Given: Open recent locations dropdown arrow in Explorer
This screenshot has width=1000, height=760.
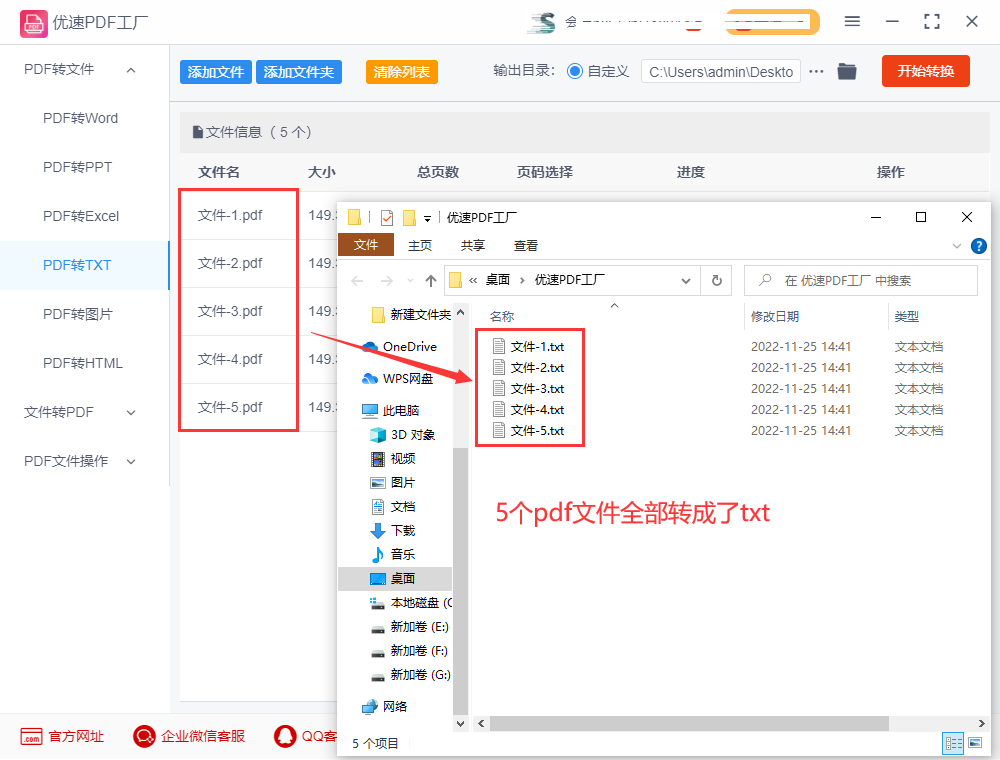Looking at the screenshot, I should point(410,281).
